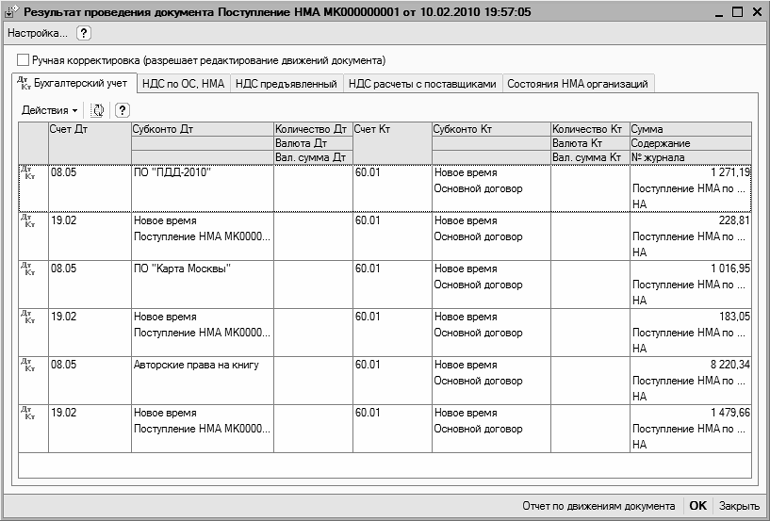Click the amount 1 479,66

click(730, 413)
